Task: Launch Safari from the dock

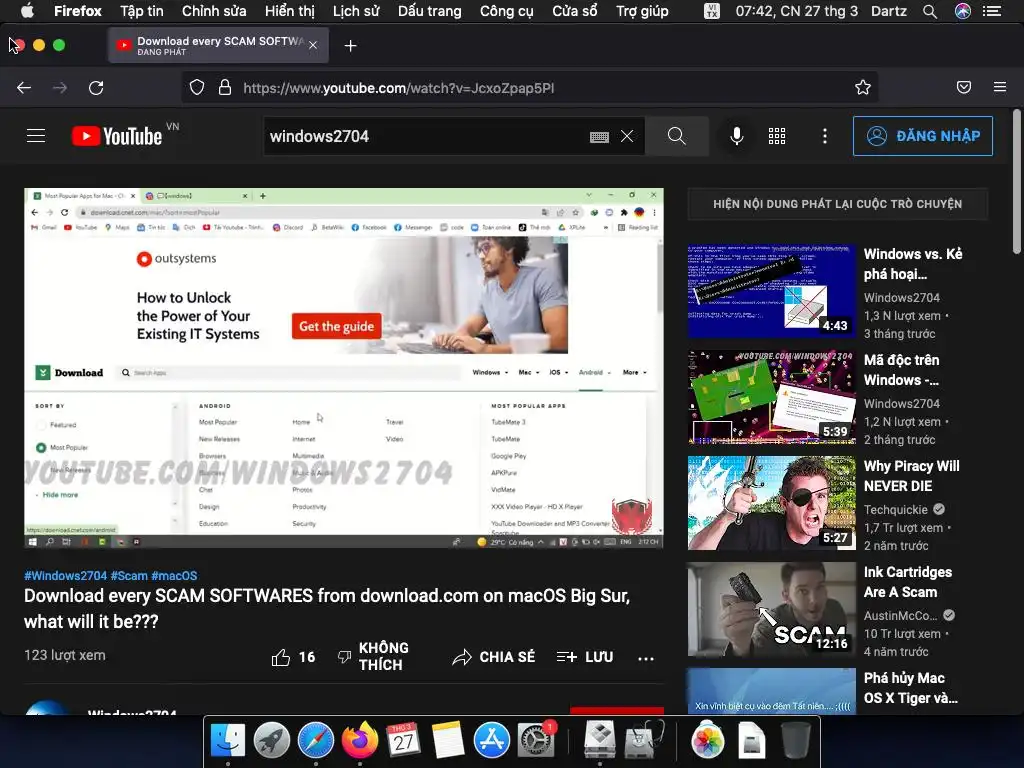Action: pos(315,740)
